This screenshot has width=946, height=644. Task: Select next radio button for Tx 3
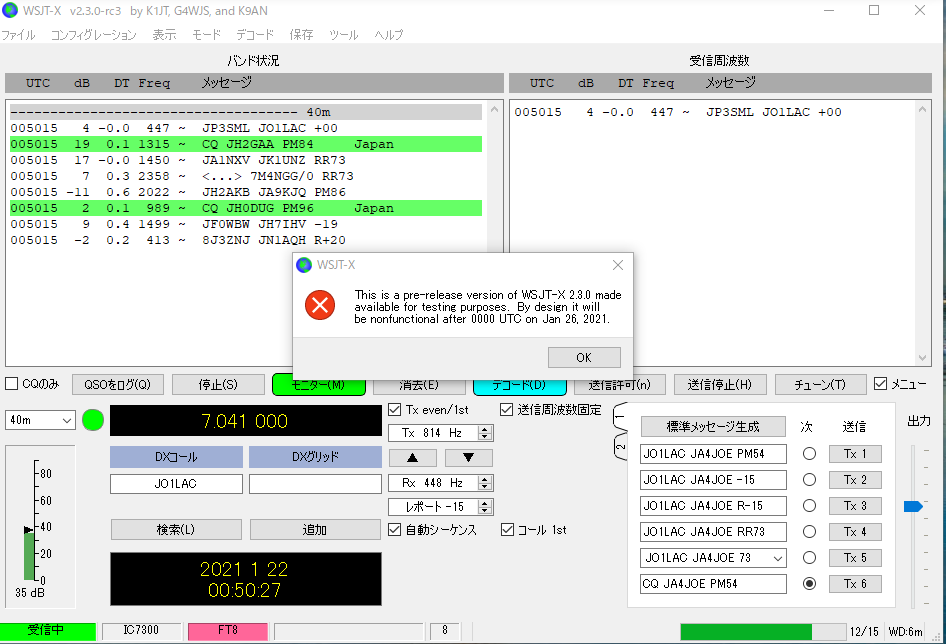[810, 506]
